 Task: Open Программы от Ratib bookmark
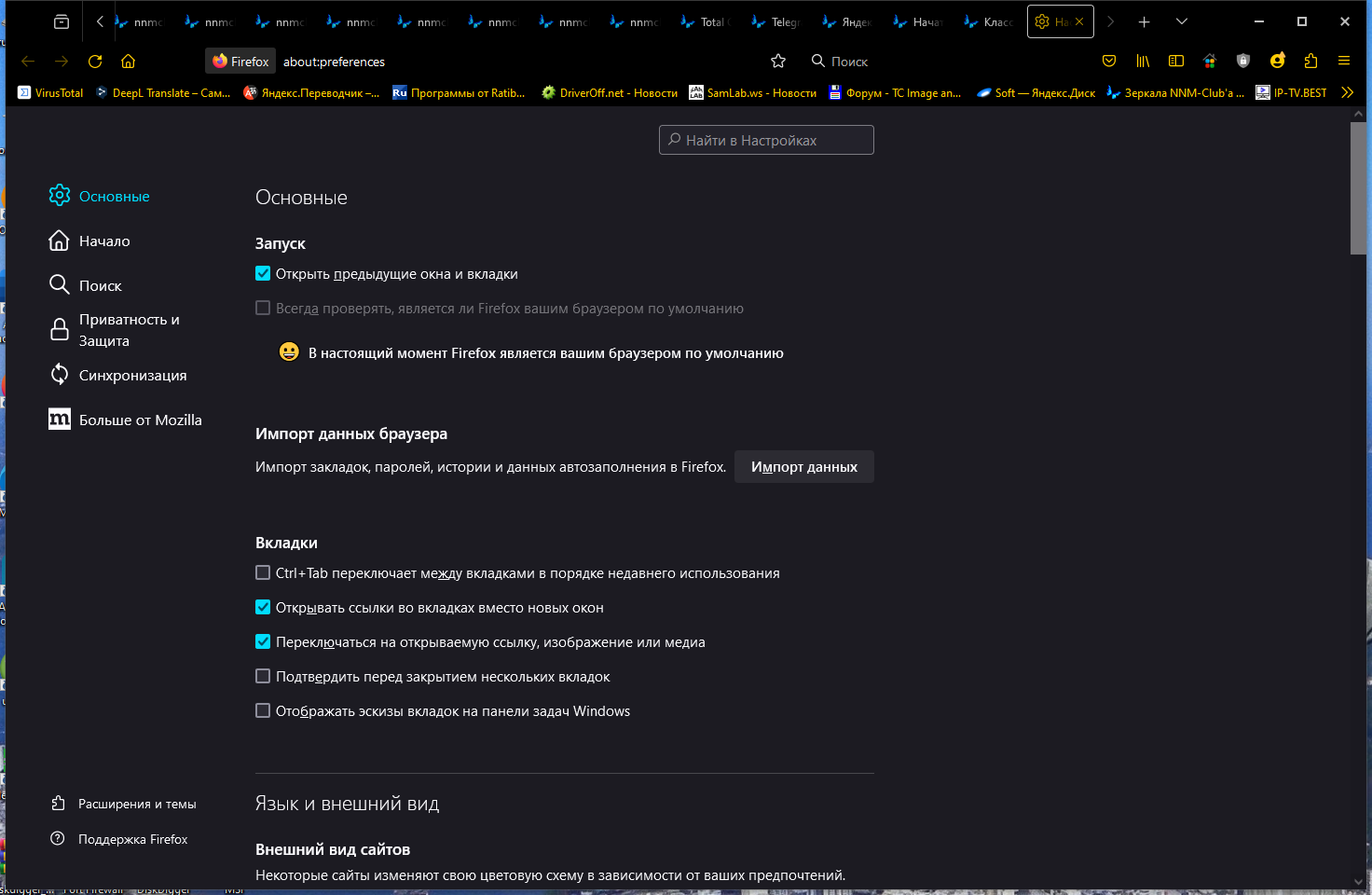tap(459, 93)
